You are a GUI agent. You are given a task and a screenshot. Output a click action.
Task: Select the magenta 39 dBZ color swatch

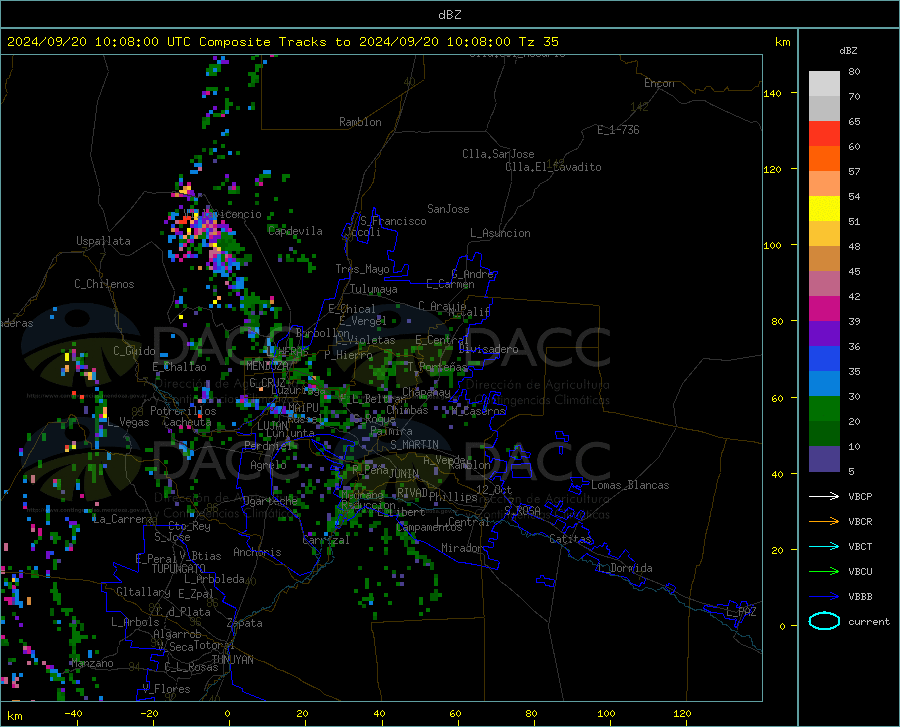click(824, 309)
